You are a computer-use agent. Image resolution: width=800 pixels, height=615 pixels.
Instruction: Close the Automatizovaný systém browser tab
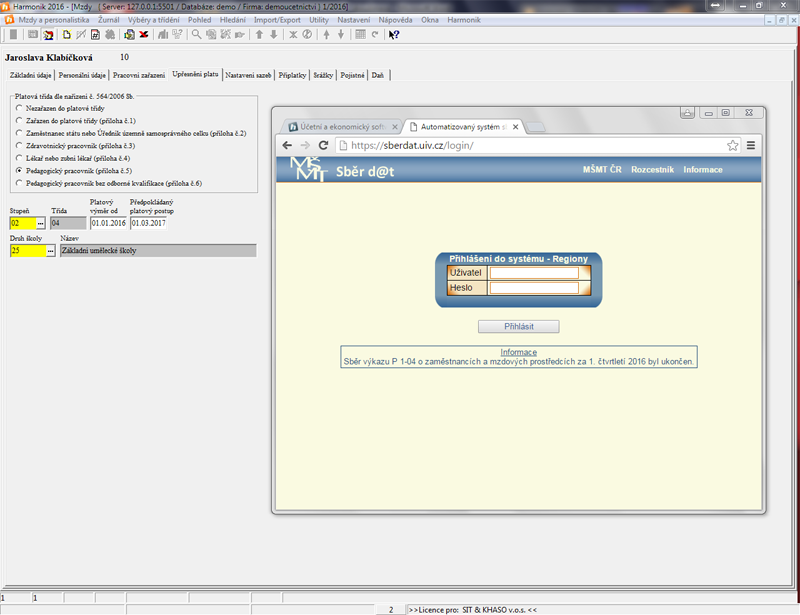pos(515,127)
